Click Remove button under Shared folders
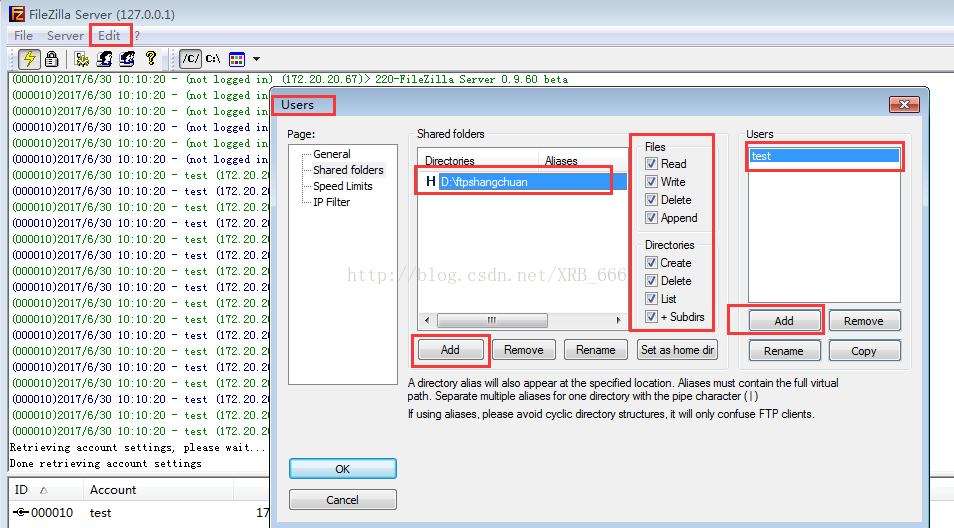Viewport: 954px width, 528px height. coord(523,350)
